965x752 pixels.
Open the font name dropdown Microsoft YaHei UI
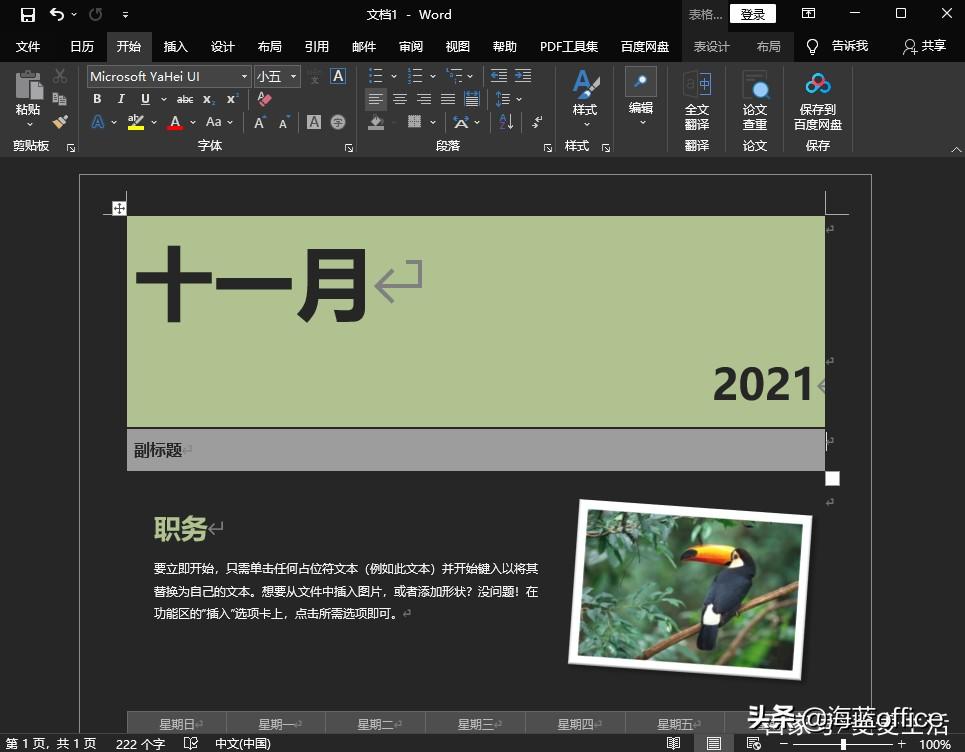(x=244, y=77)
